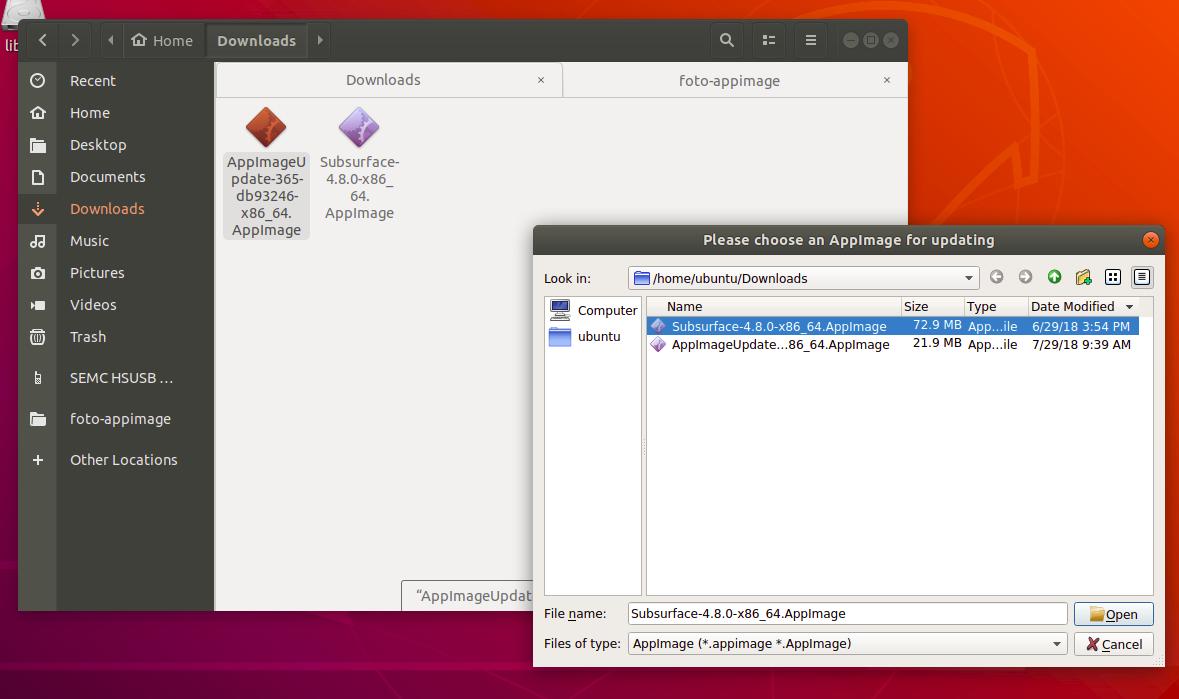Select Downloads in the sidebar
The height and width of the screenshot is (699, 1179).
click(x=116, y=209)
